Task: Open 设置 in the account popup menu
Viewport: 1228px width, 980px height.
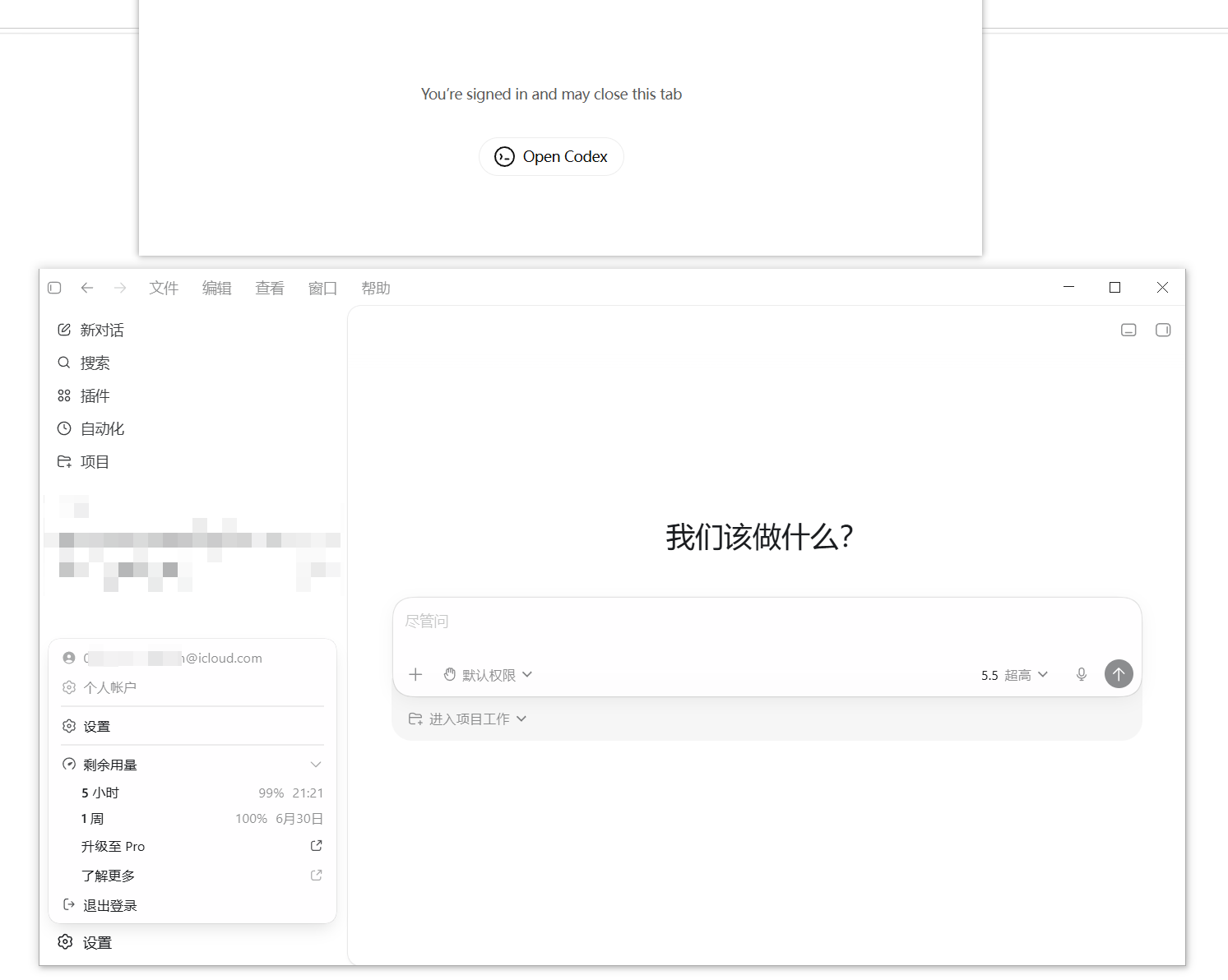Action: 192,727
